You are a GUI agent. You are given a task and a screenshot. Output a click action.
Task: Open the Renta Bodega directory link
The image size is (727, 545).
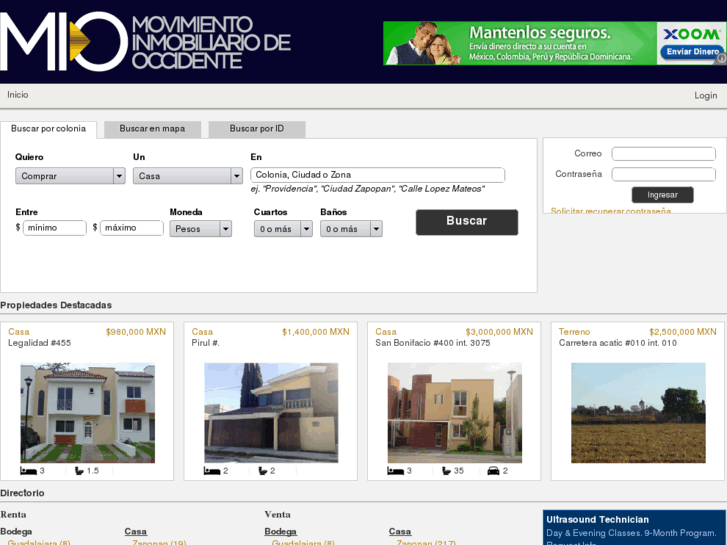(16, 532)
